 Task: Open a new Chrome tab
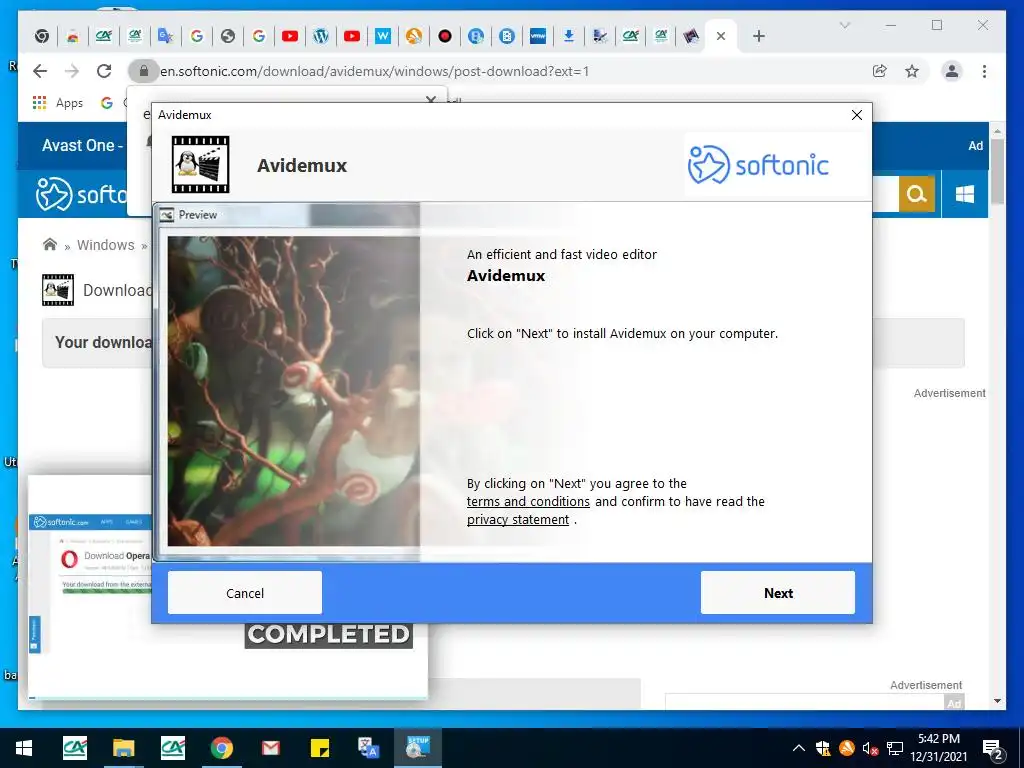[x=758, y=36]
